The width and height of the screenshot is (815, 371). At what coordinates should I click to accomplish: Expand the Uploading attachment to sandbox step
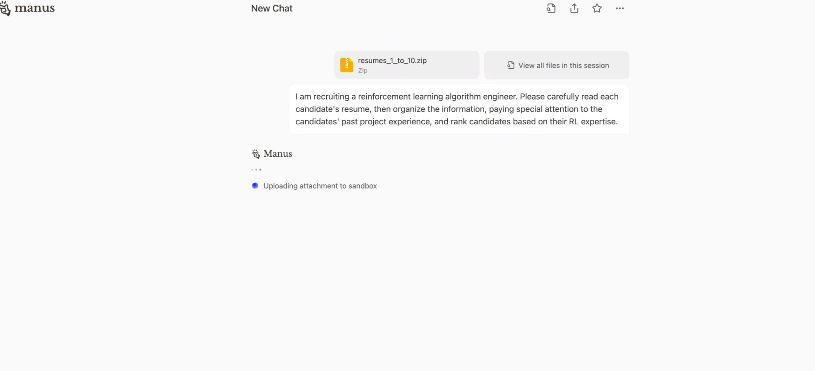(320, 186)
